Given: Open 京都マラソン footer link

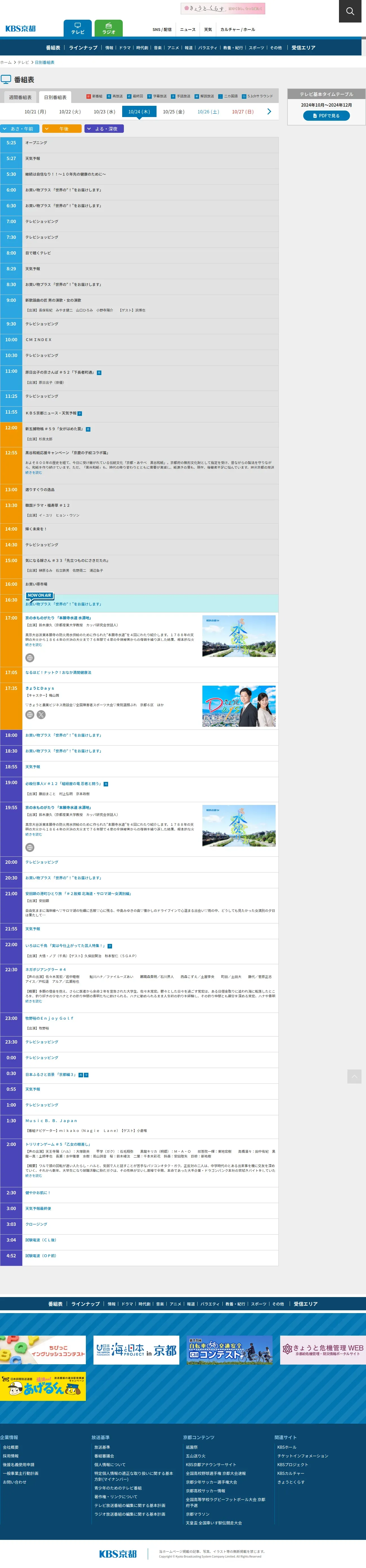Looking at the screenshot, I should coord(197,1514).
